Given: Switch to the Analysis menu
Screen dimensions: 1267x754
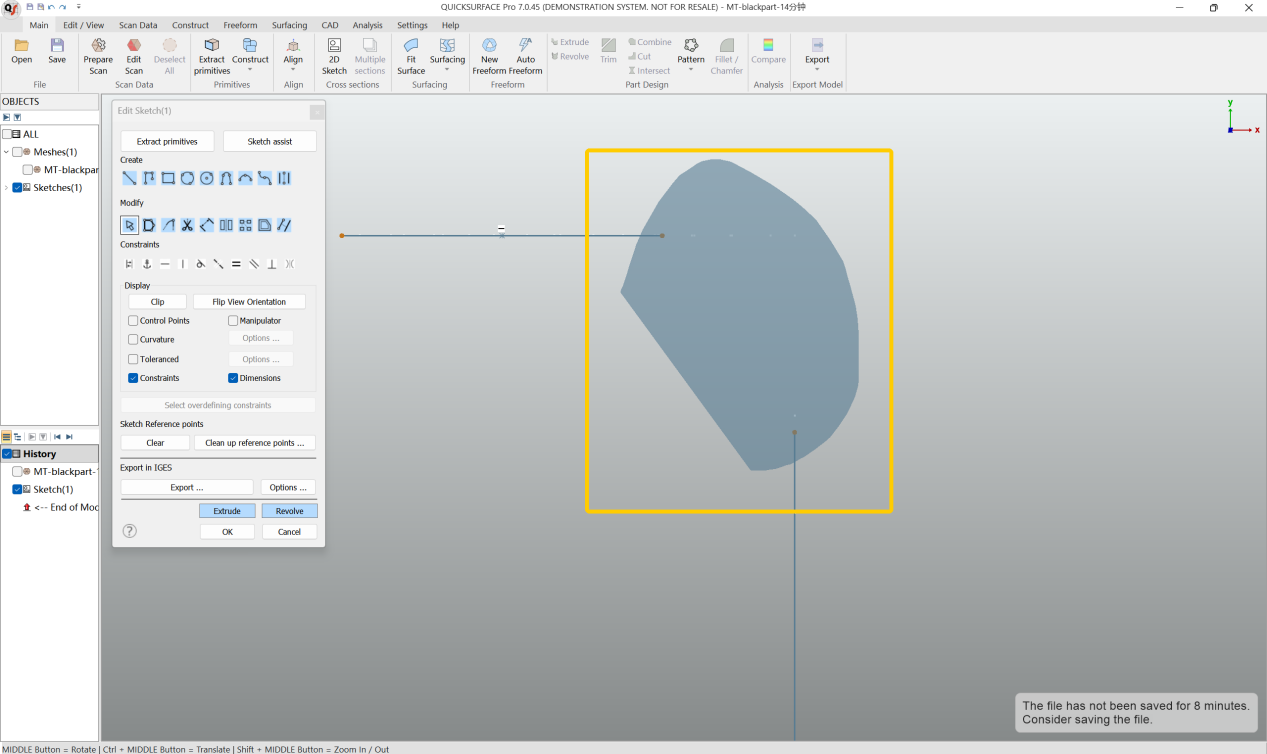Looking at the screenshot, I should pos(367,25).
